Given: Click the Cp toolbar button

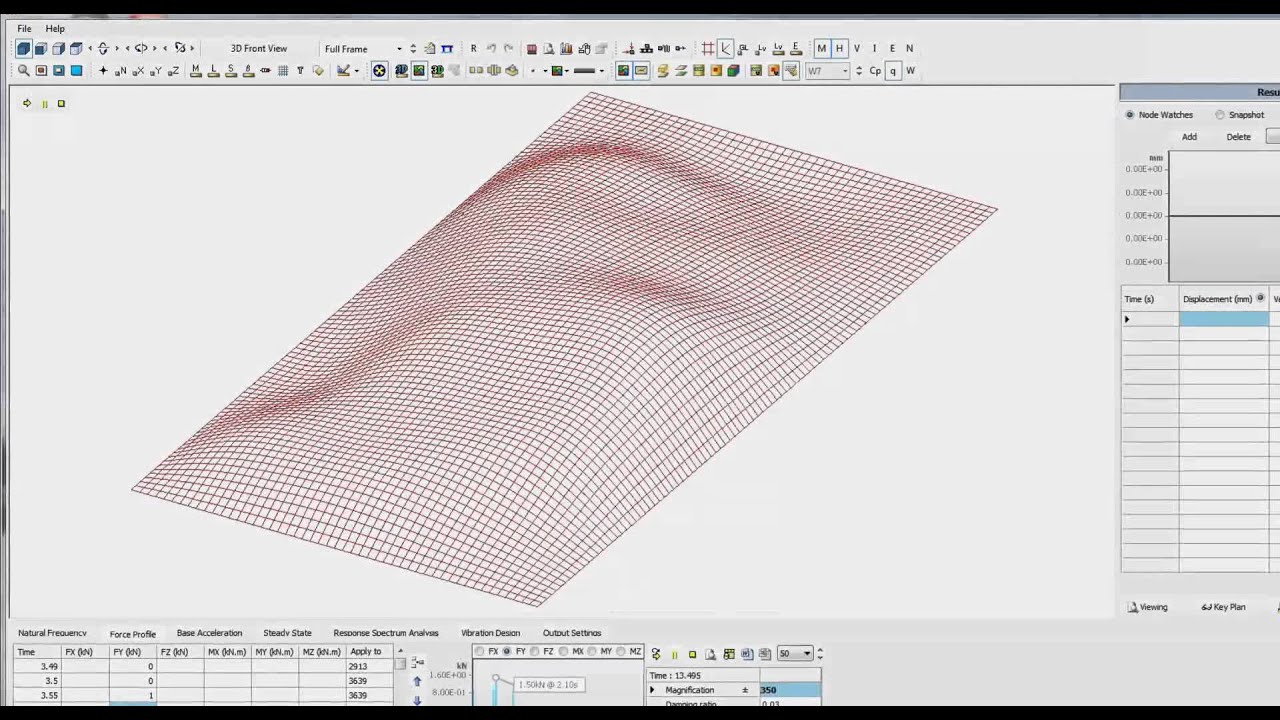Looking at the screenshot, I should [875, 71].
